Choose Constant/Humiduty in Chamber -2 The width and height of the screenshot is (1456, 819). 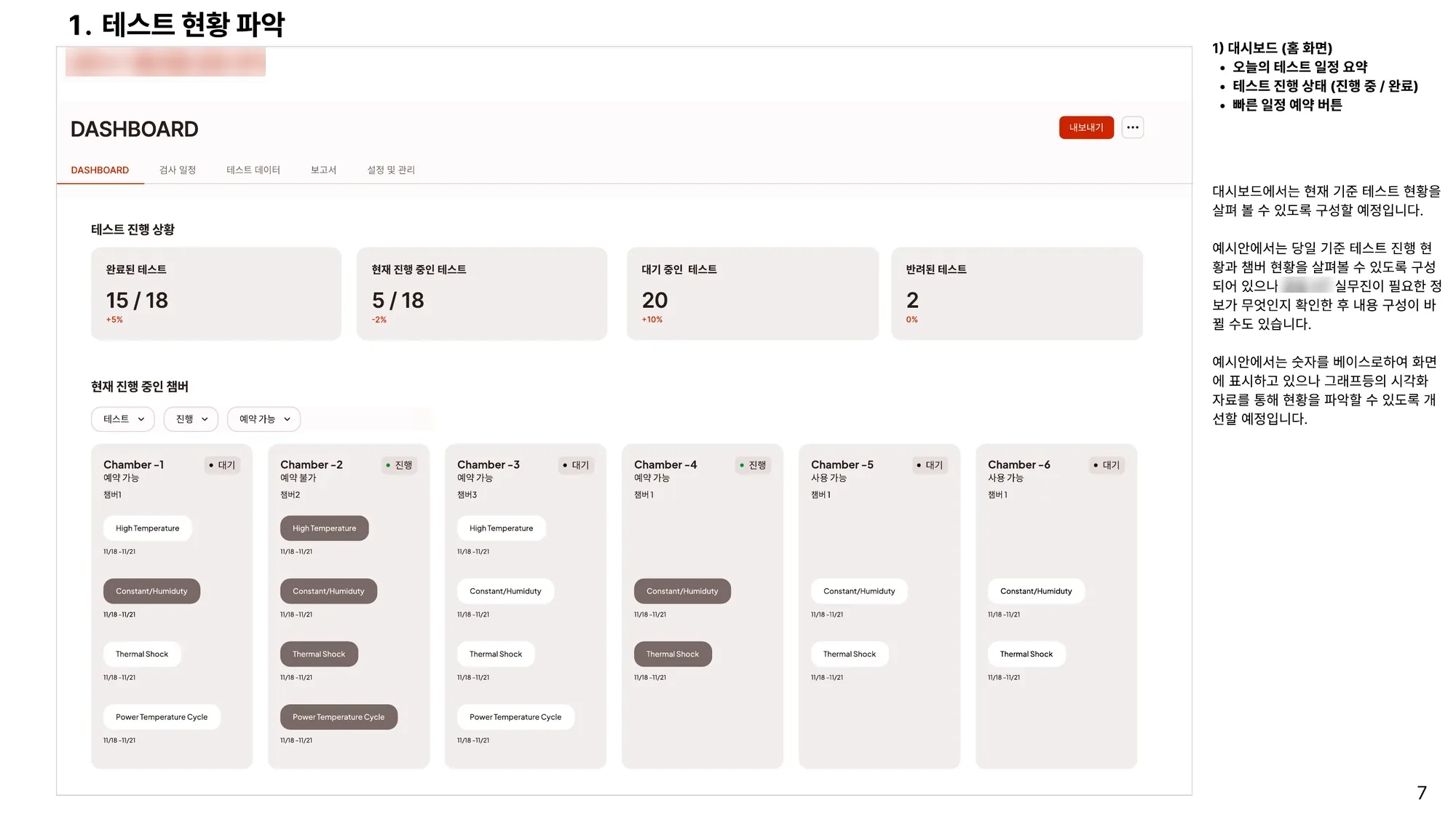tap(328, 591)
